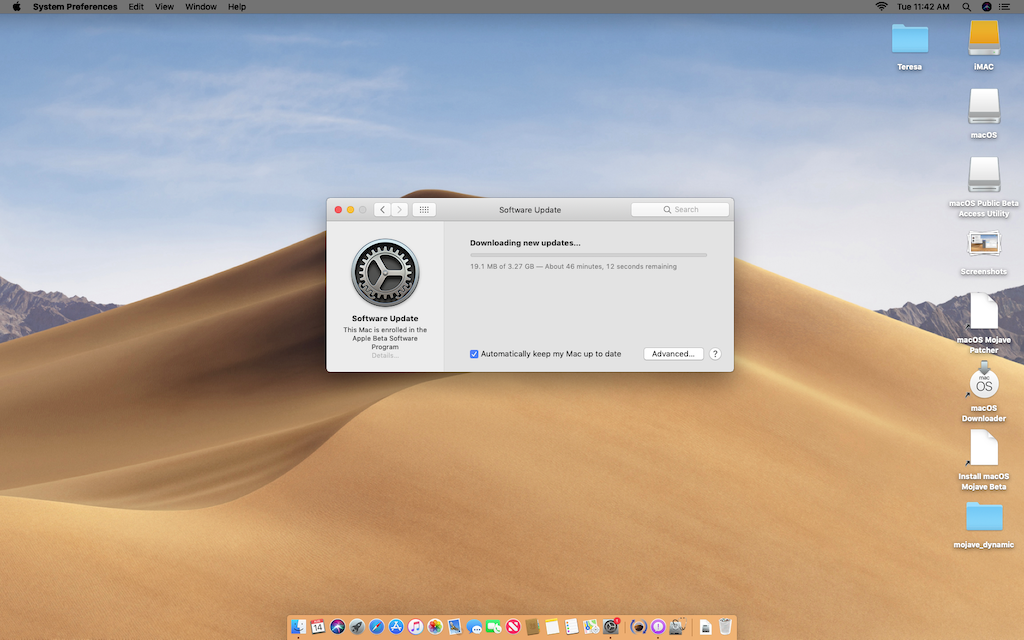Viewport: 1024px width, 640px height.
Task: Show all preferences grid button
Action: (424, 210)
